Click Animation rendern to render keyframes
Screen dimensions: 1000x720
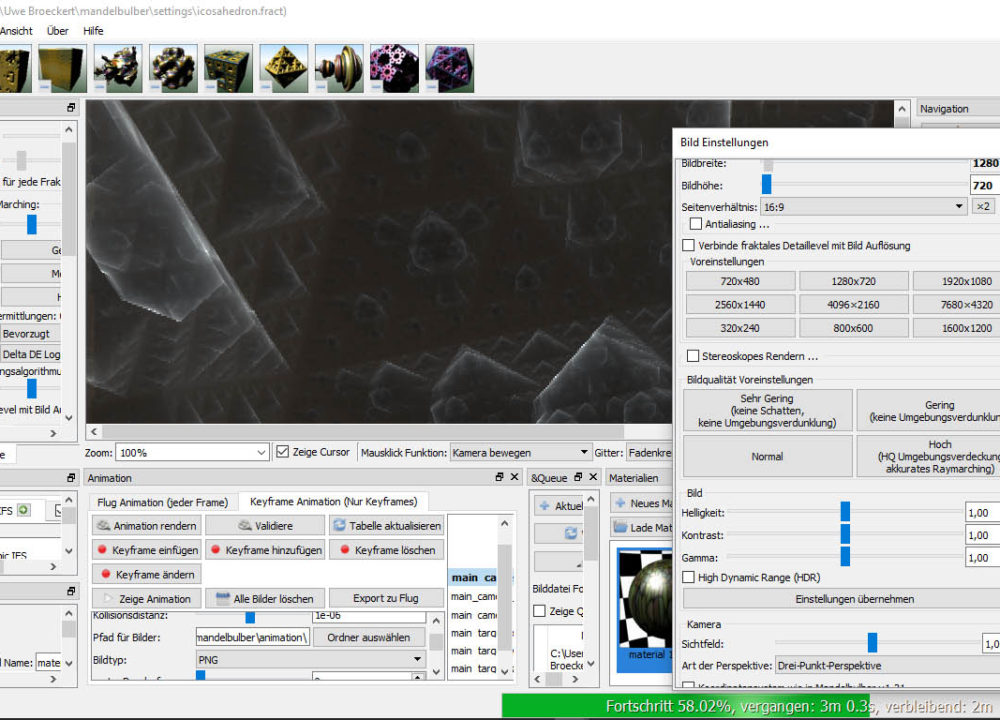point(147,525)
